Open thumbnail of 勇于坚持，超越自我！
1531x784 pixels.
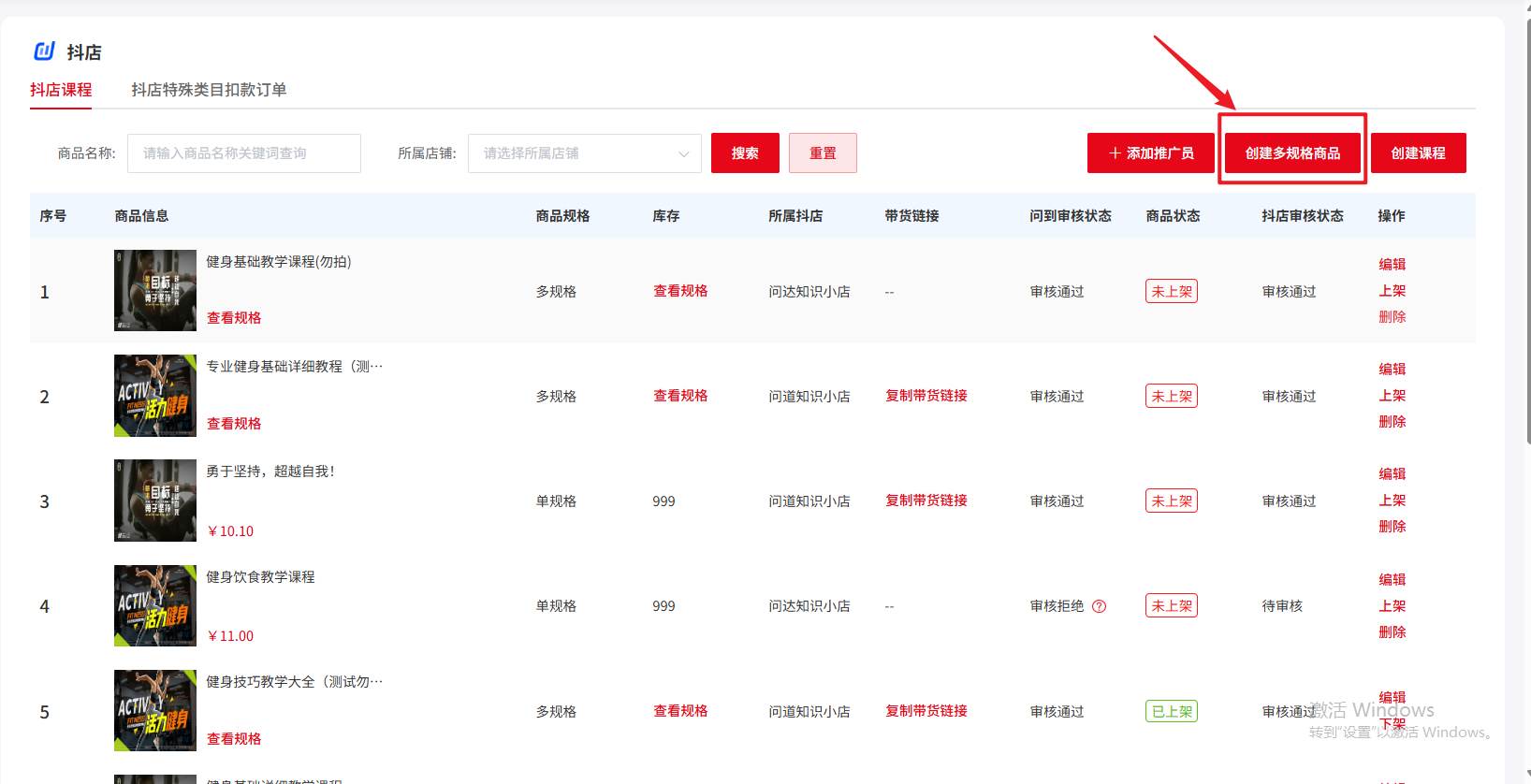(x=155, y=501)
